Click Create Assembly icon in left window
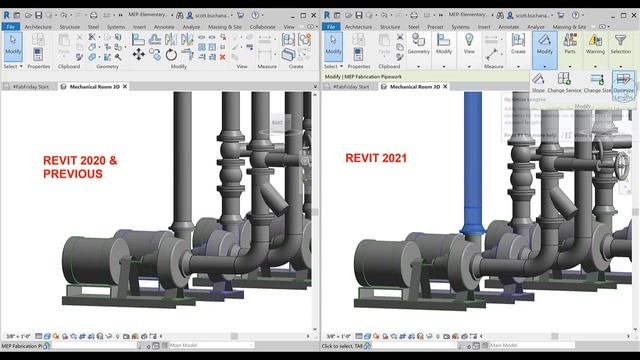Viewport: 640px width, 360px height. pos(288,40)
